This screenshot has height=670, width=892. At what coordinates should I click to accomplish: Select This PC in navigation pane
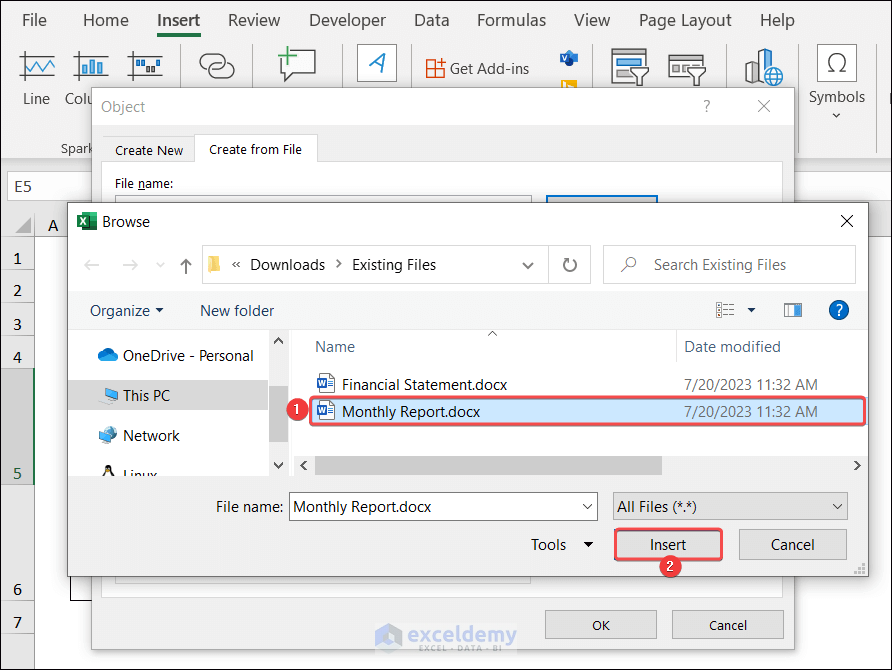tap(168, 395)
